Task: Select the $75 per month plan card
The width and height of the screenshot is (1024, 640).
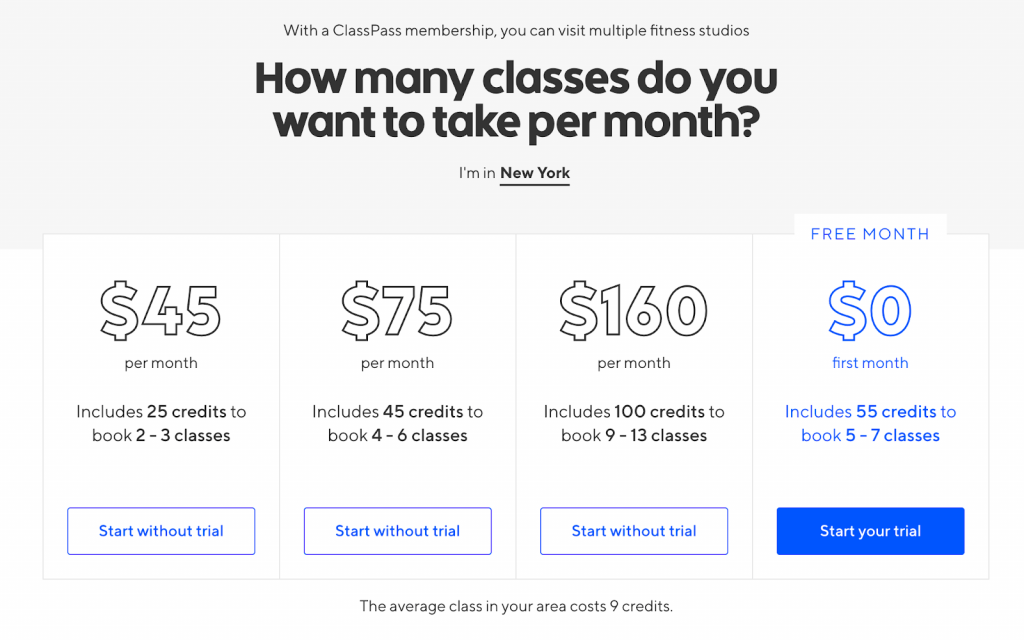Action: [x=397, y=405]
